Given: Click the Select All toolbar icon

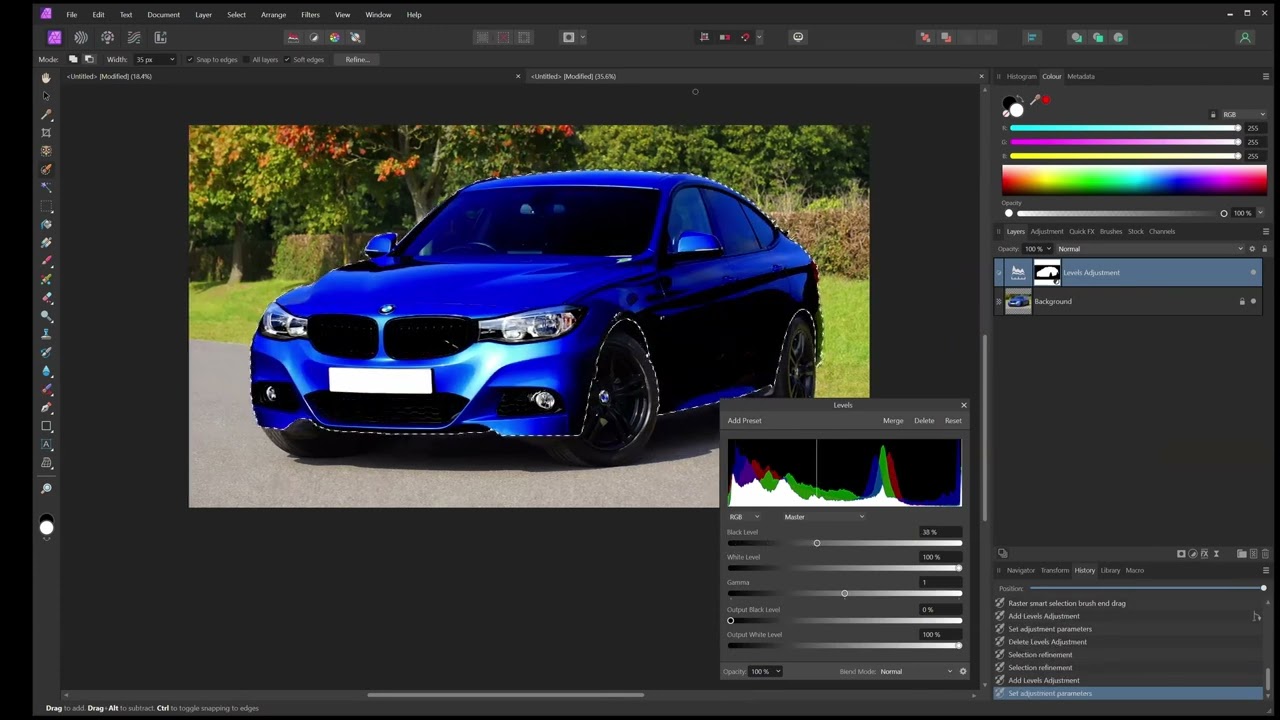Looking at the screenshot, I should (x=482, y=37).
